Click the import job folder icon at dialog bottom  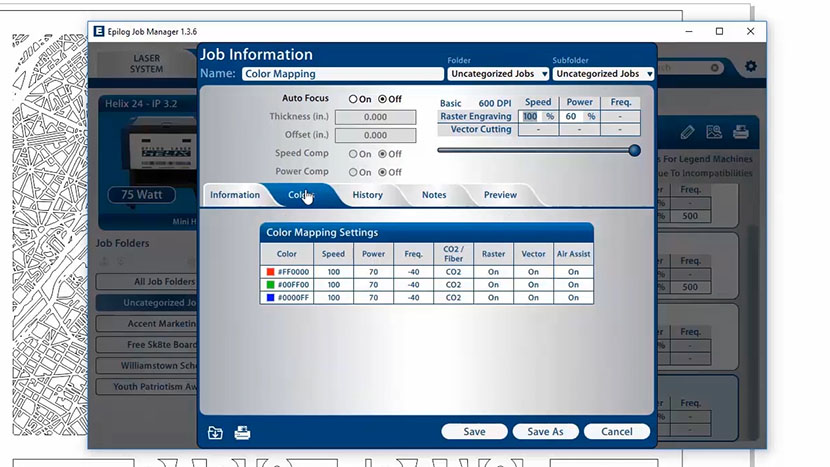[x=215, y=432]
